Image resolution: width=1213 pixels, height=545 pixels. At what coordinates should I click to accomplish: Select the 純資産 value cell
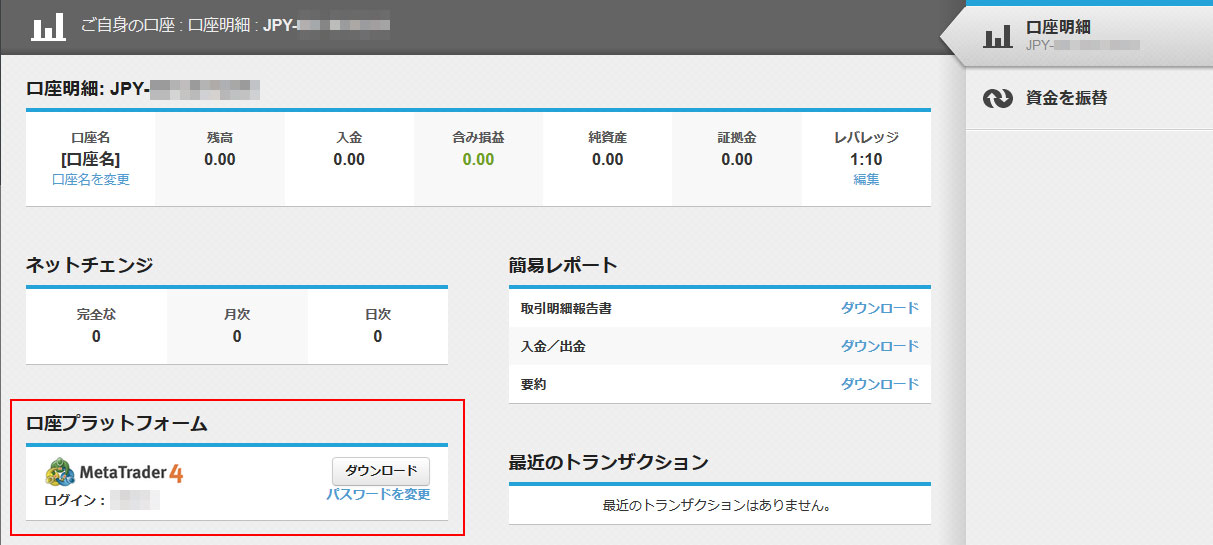pos(607,159)
